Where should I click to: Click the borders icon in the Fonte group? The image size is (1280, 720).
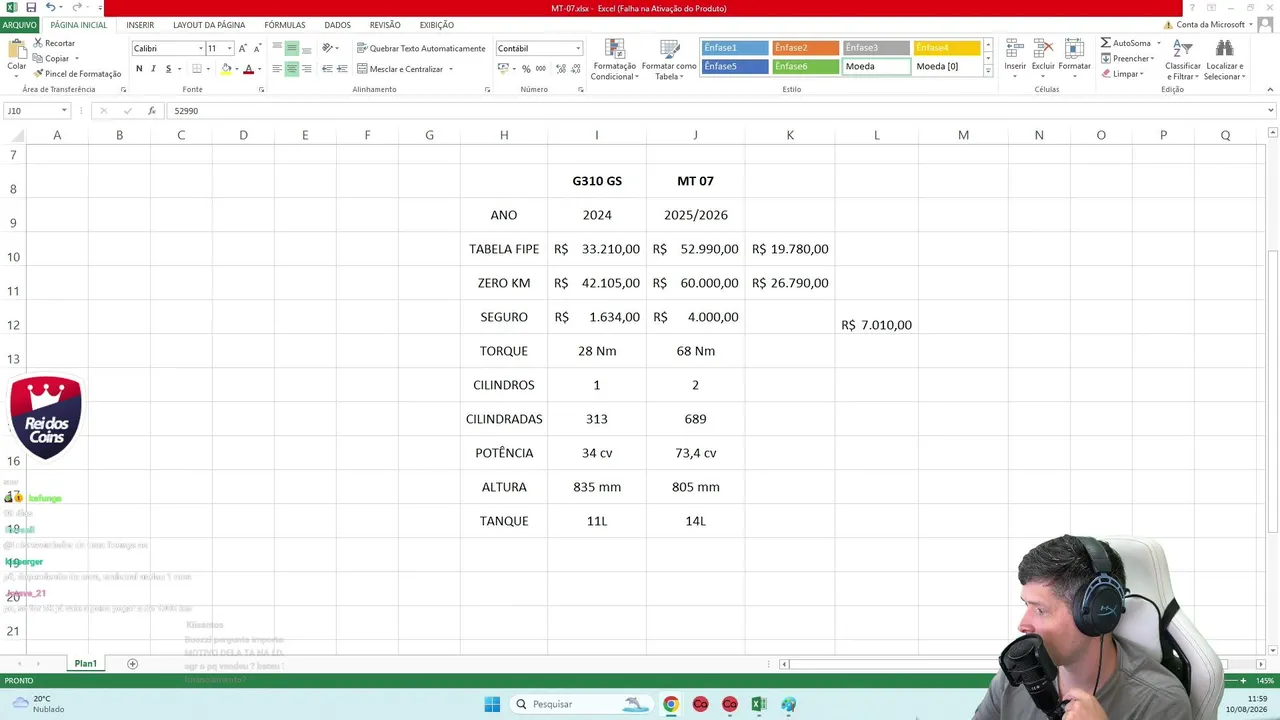click(x=197, y=69)
